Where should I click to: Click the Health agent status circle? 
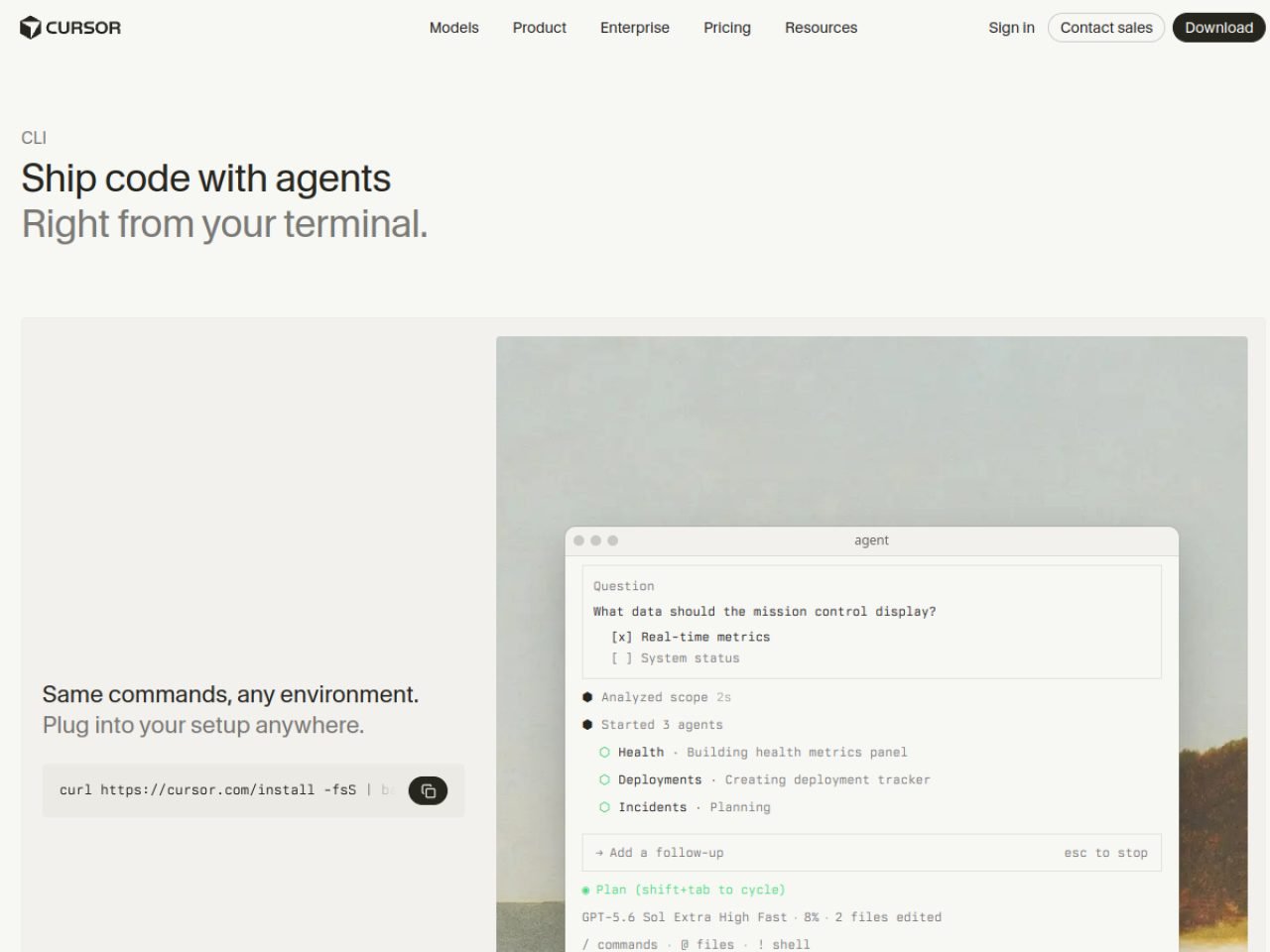[x=604, y=753]
